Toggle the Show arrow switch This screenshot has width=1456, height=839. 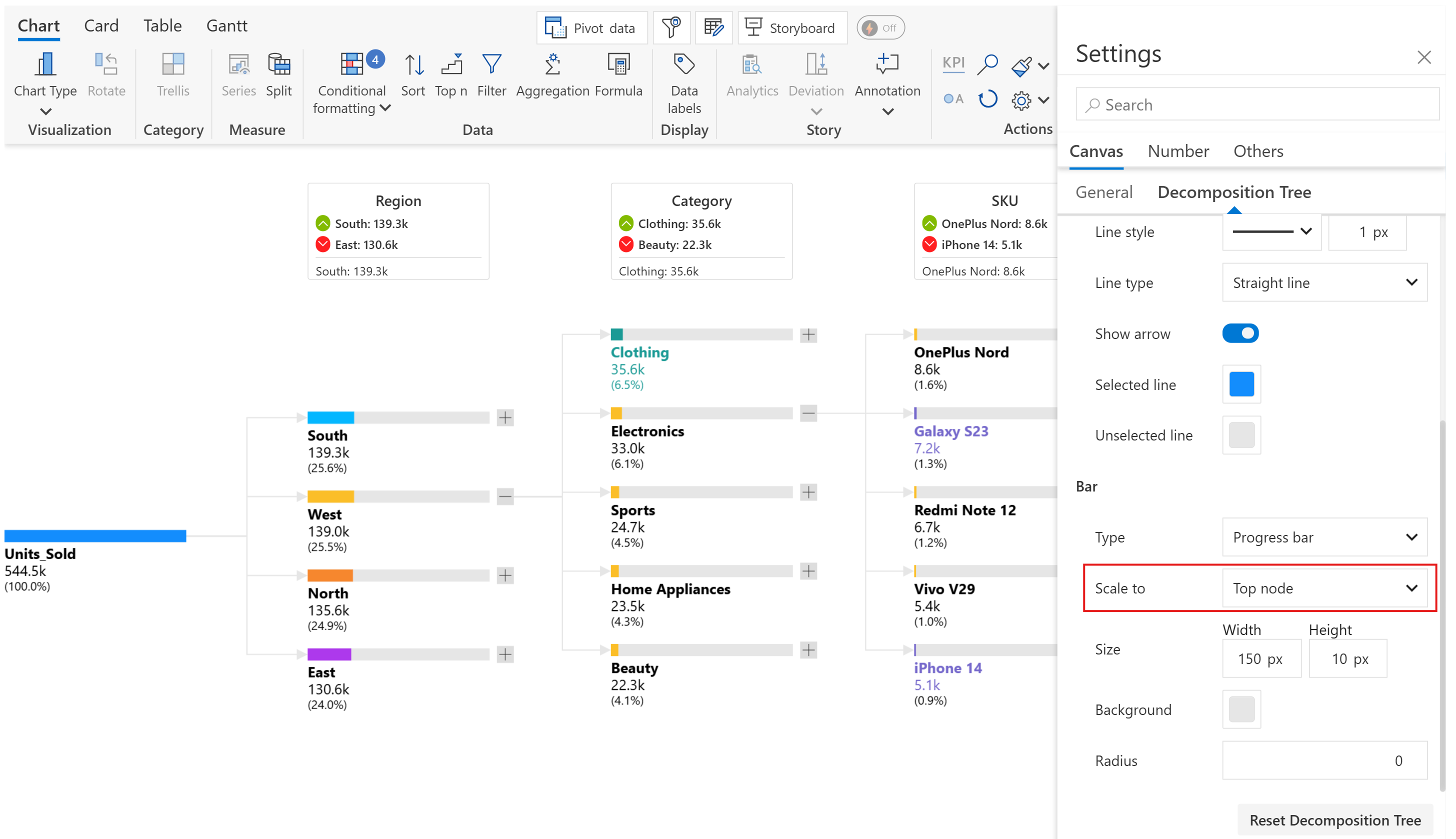tap(1240, 333)
